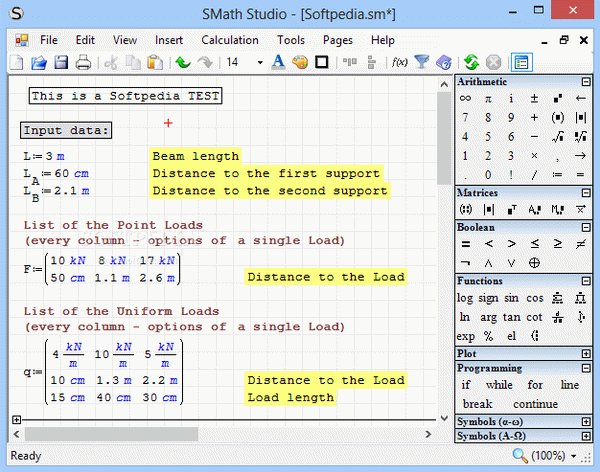Collapse the Boolean panel
Image resolution: width=600 pixels, height=472 pixels.
(x=586, y=227)
